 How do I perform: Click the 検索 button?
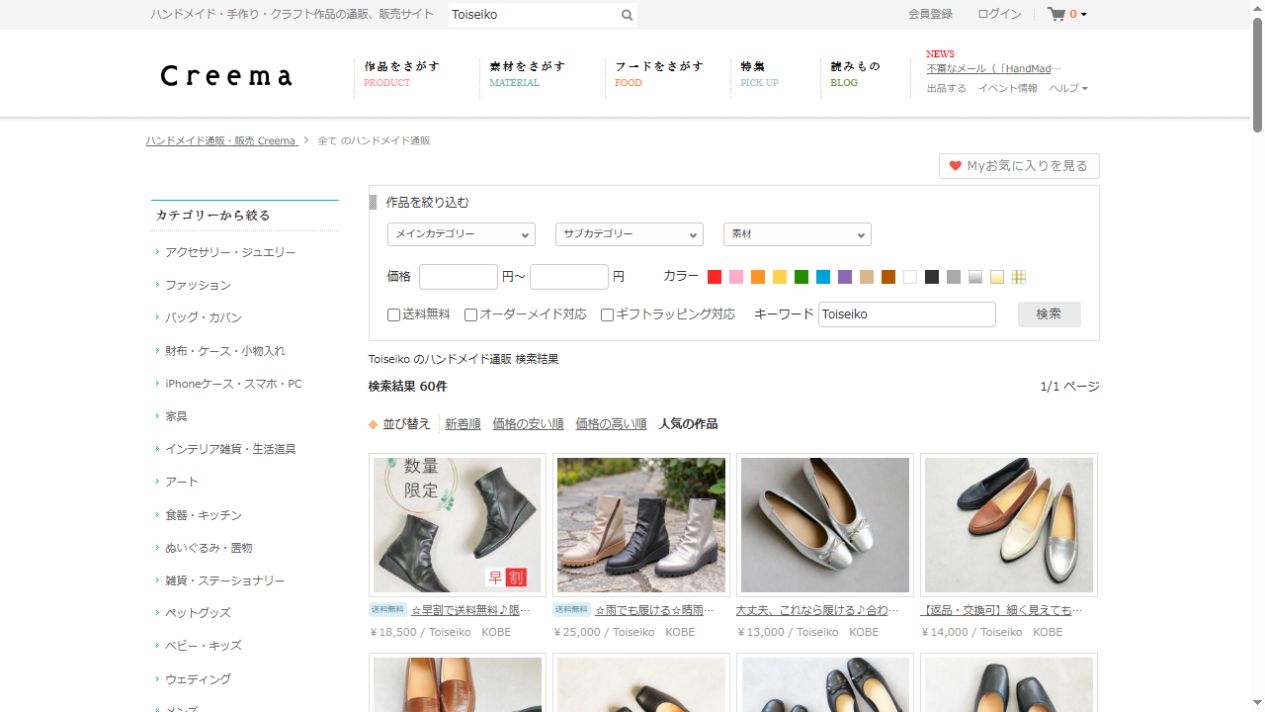pos(1049,314)
